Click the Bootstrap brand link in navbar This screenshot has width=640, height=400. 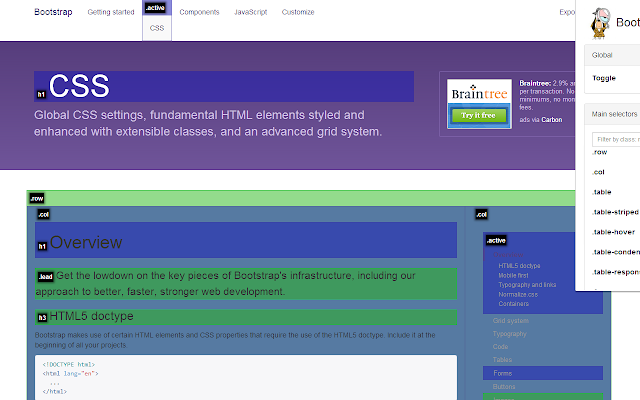tap(53, 12)
